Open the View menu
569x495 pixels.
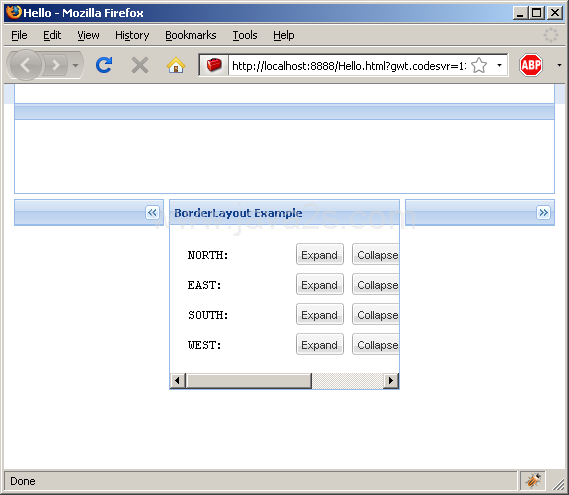[88, 35]
